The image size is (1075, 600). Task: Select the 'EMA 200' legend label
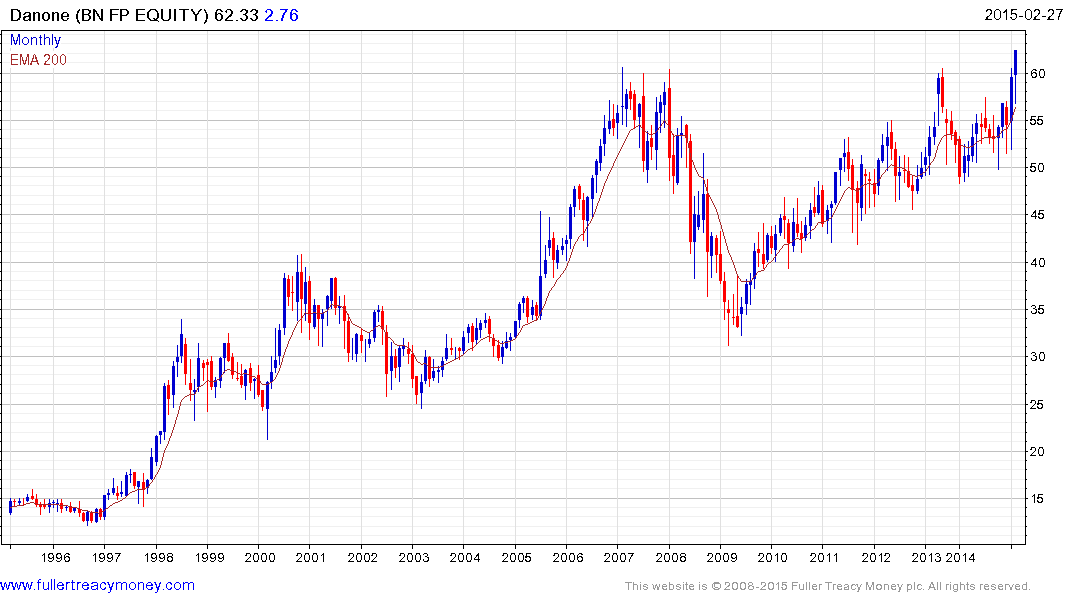[38, 60]
